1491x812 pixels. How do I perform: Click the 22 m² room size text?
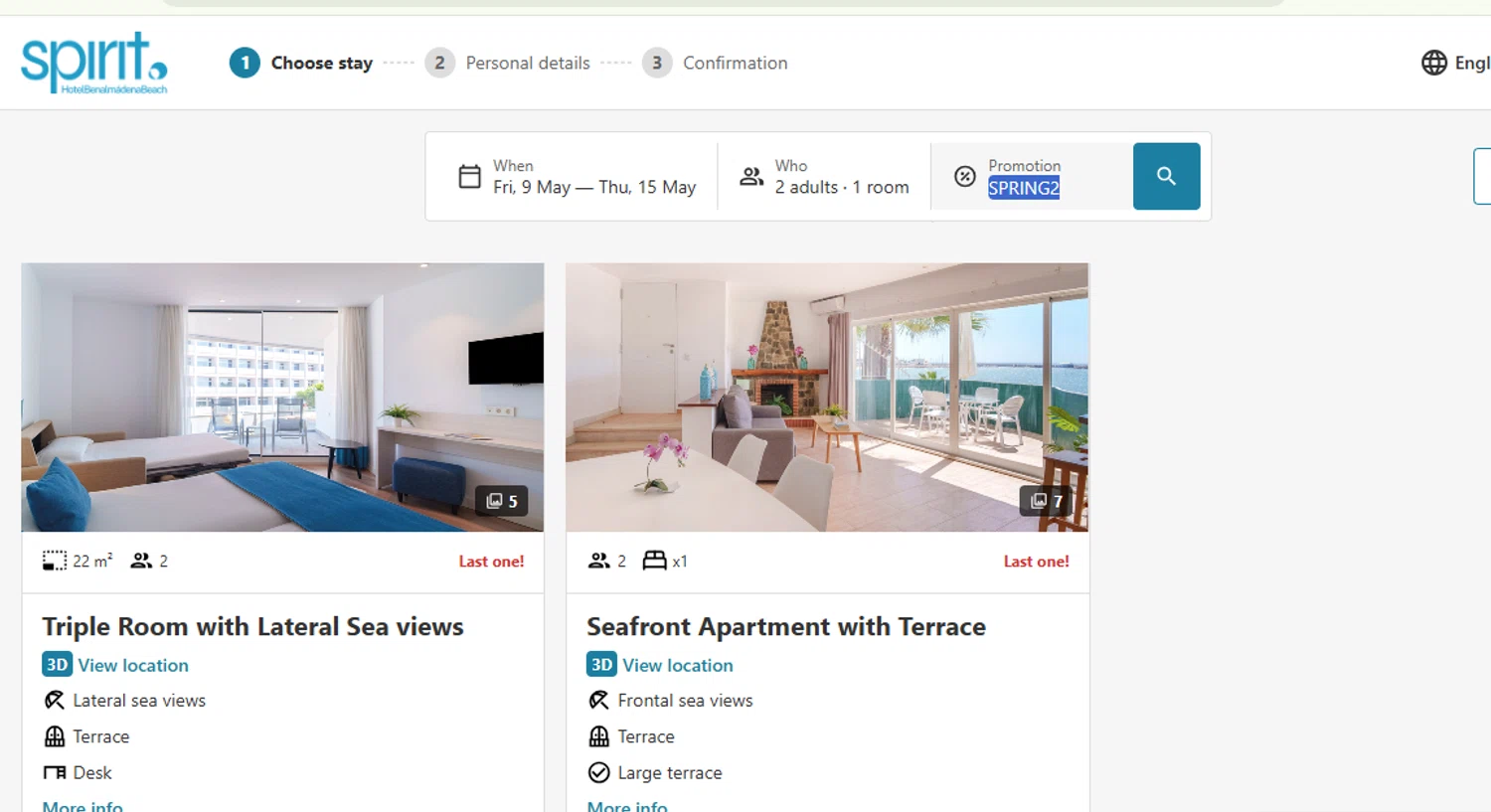point(92,561)
